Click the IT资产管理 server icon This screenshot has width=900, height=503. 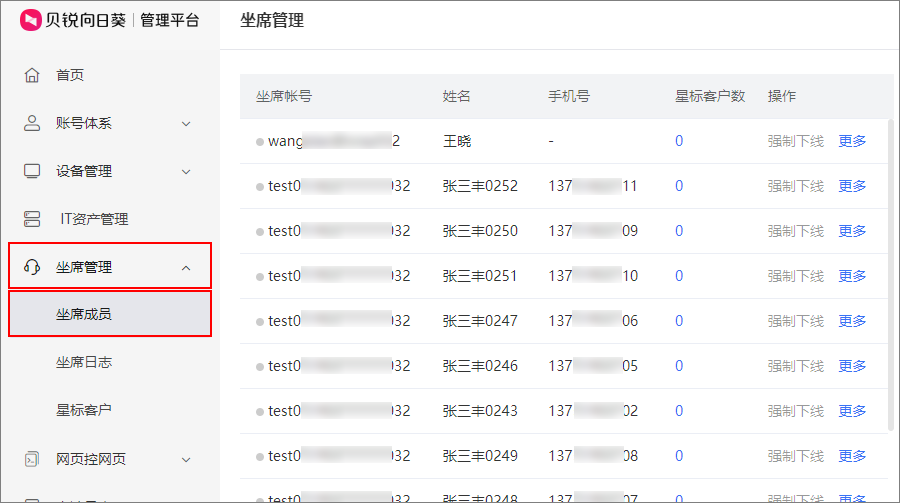coord(32,219)
